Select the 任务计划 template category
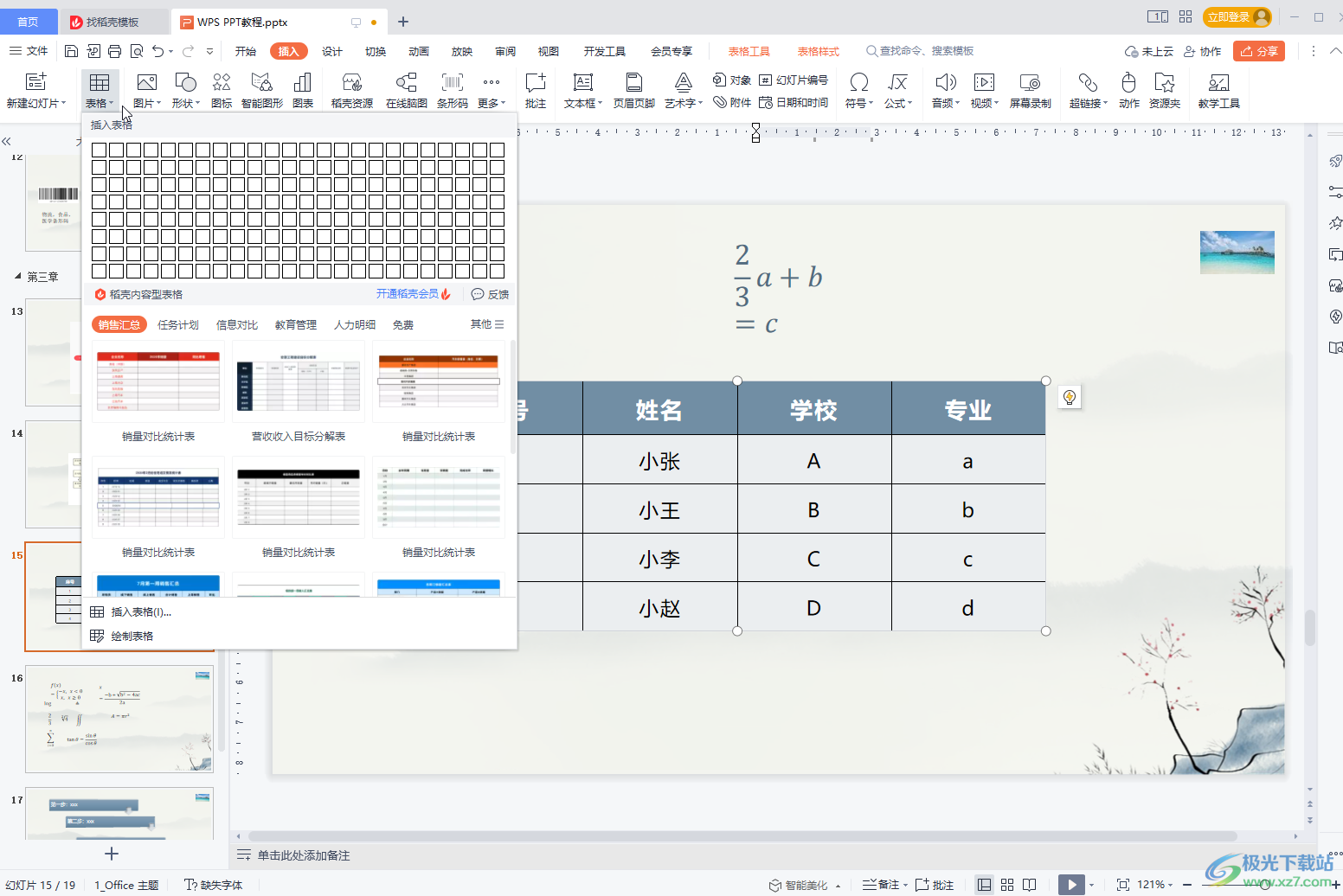The height and width of the screenshot is (896, 1343). point(178,324)
